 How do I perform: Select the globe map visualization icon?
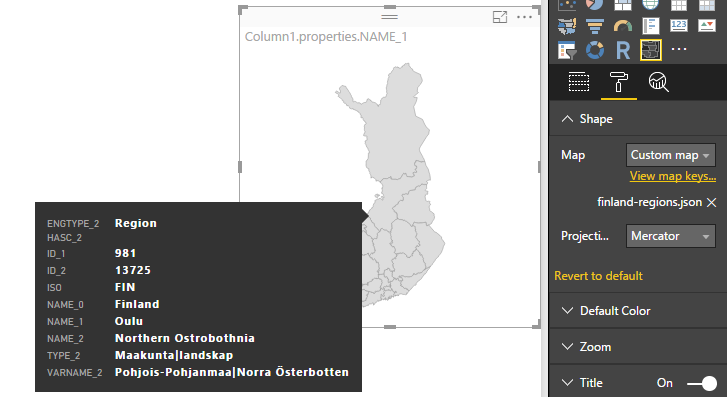pos(650,5)
